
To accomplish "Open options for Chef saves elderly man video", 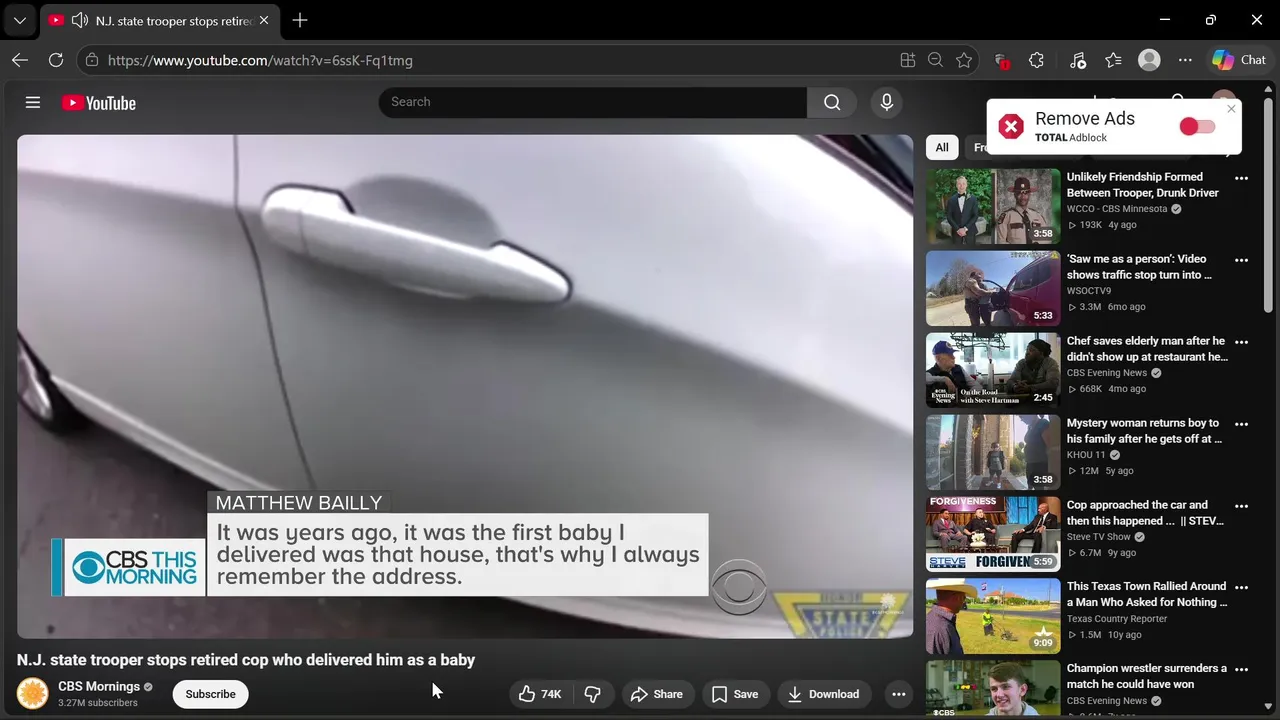I will [1241, 342].
